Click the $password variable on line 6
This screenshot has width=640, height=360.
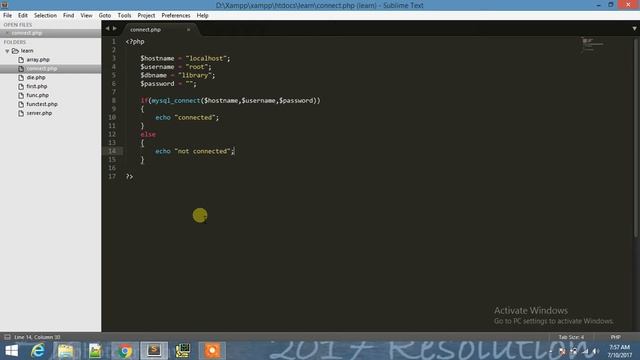tap(157, 84)
